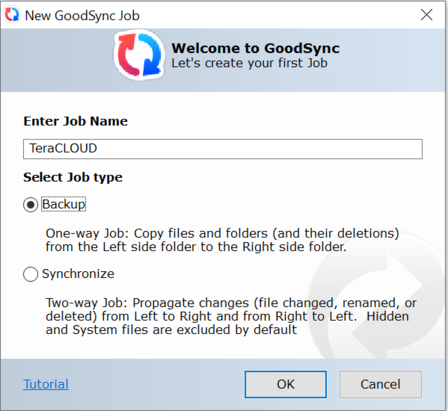Screen dimensions: 448x411
Task: Click the 'Welcome to GoodSync' heading
Action: tap(255, 48)
